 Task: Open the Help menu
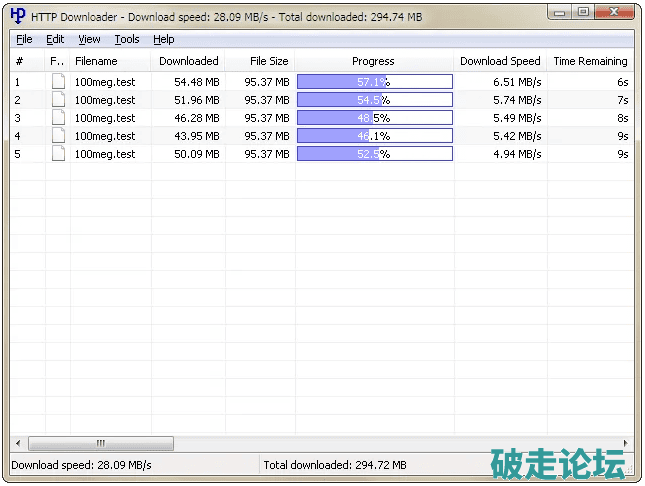164,39
